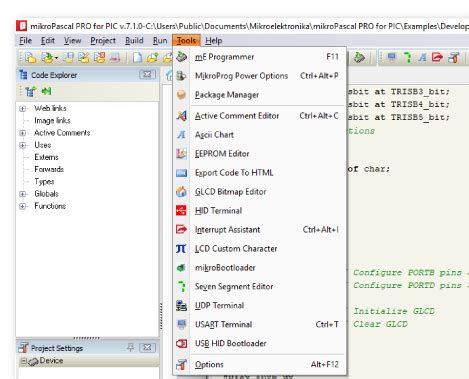Click Ascii Chart letter A toolbar icon

click(x=423, y=57)
